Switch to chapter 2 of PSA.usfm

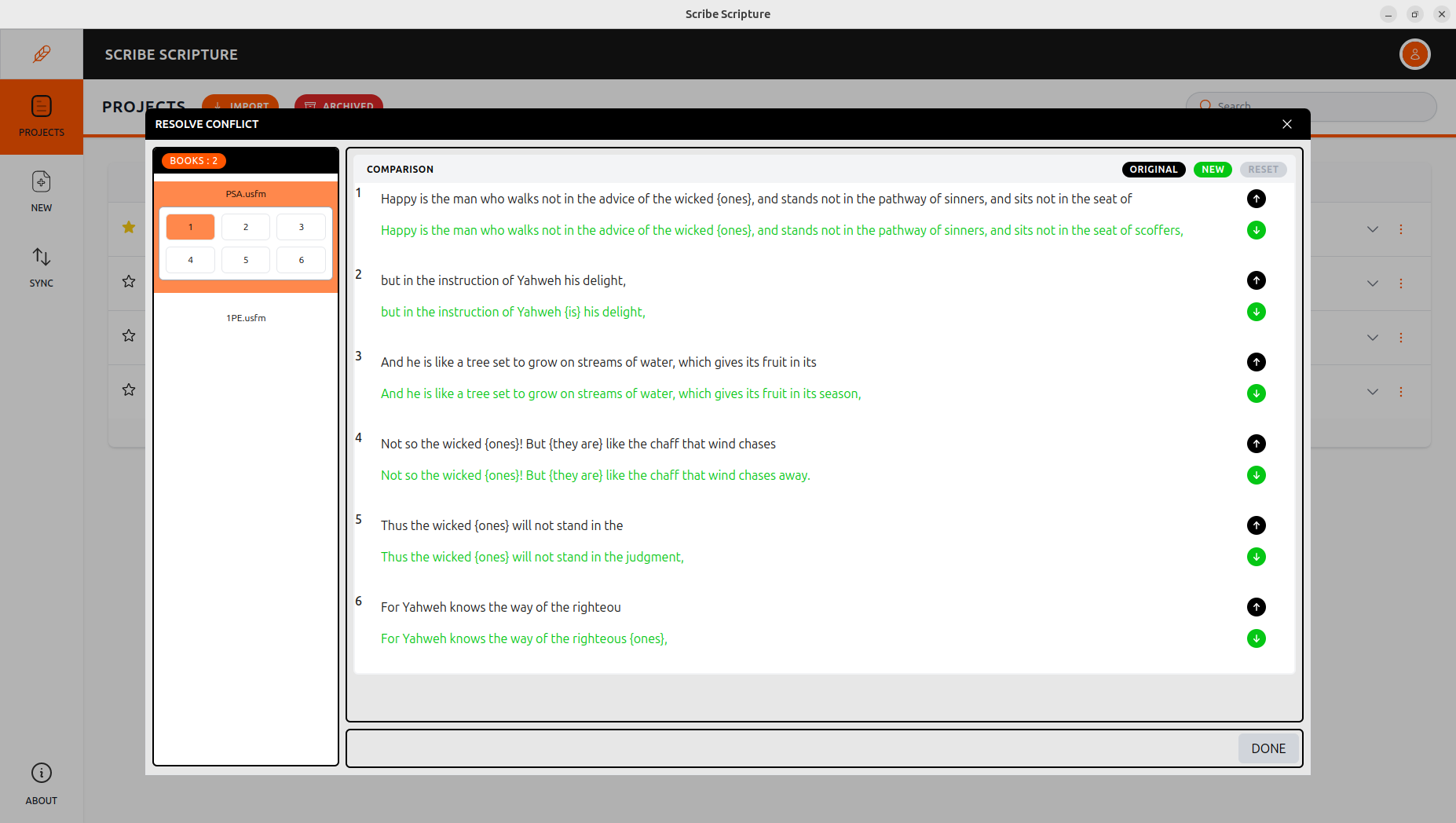coord(246,227)
